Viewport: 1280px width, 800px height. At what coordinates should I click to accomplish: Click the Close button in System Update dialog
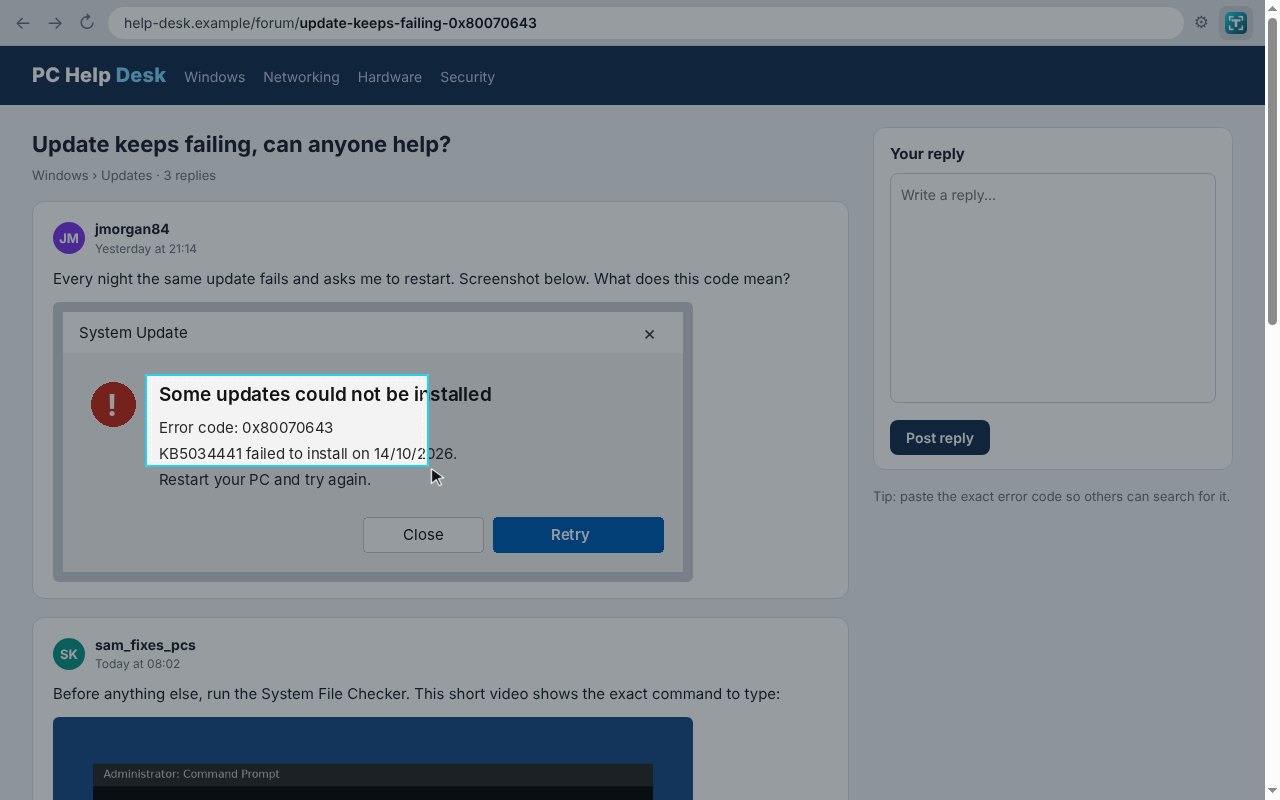point(423,535)
